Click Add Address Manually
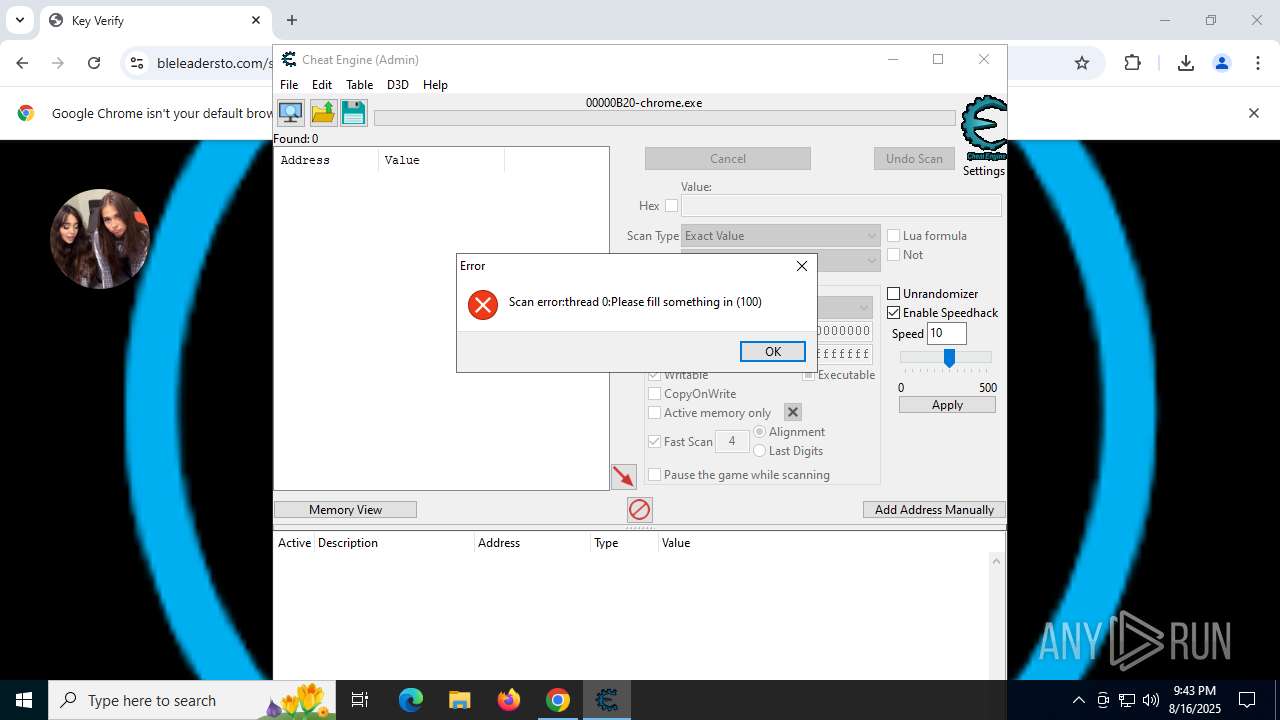Viewport: 1280px width, 720px height. (934, 510)
